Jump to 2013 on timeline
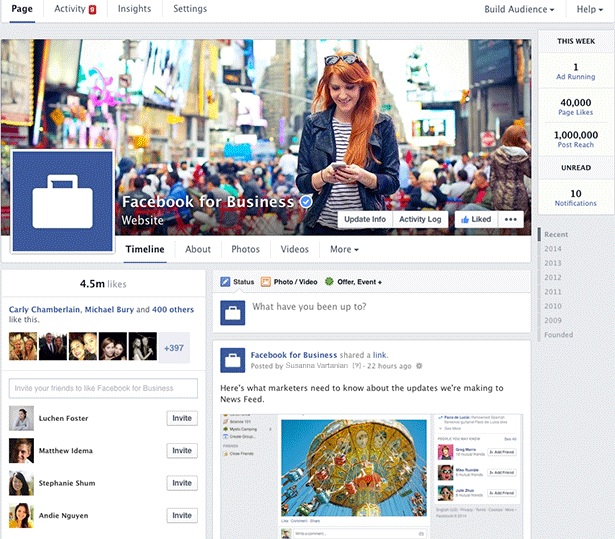 tap(553, 263)
